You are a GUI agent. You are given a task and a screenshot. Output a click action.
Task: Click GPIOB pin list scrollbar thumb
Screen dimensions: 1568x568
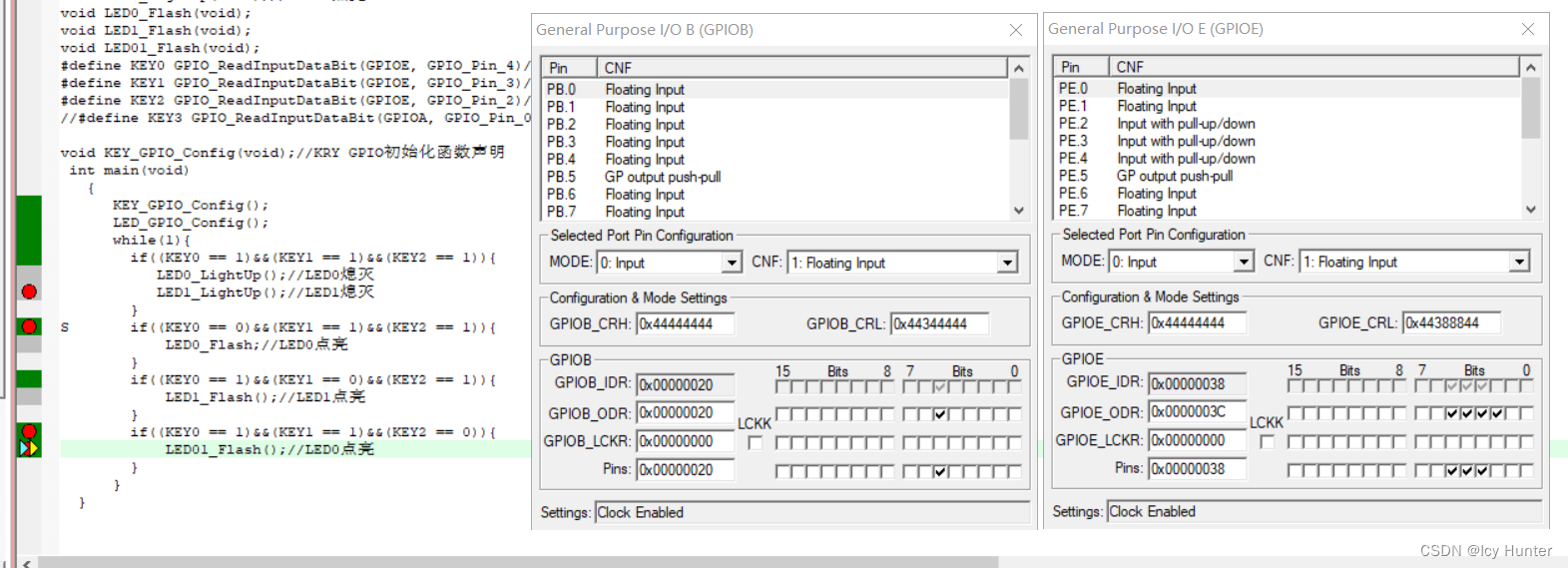pyautogui.click(x=1019, y=109)
